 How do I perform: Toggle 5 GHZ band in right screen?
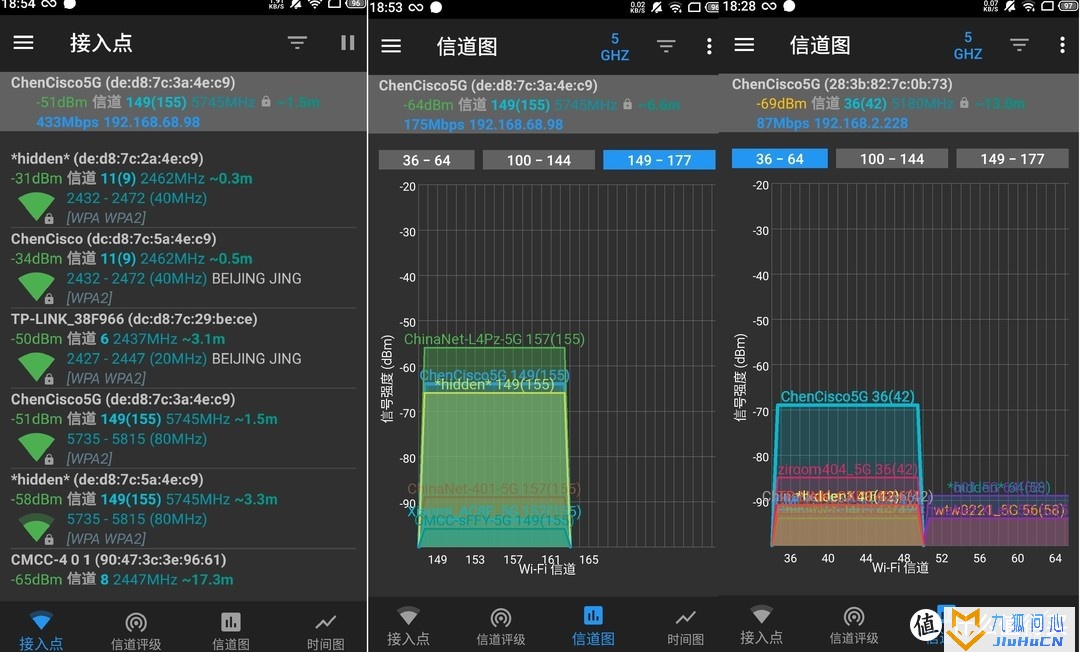pos(968,45)
